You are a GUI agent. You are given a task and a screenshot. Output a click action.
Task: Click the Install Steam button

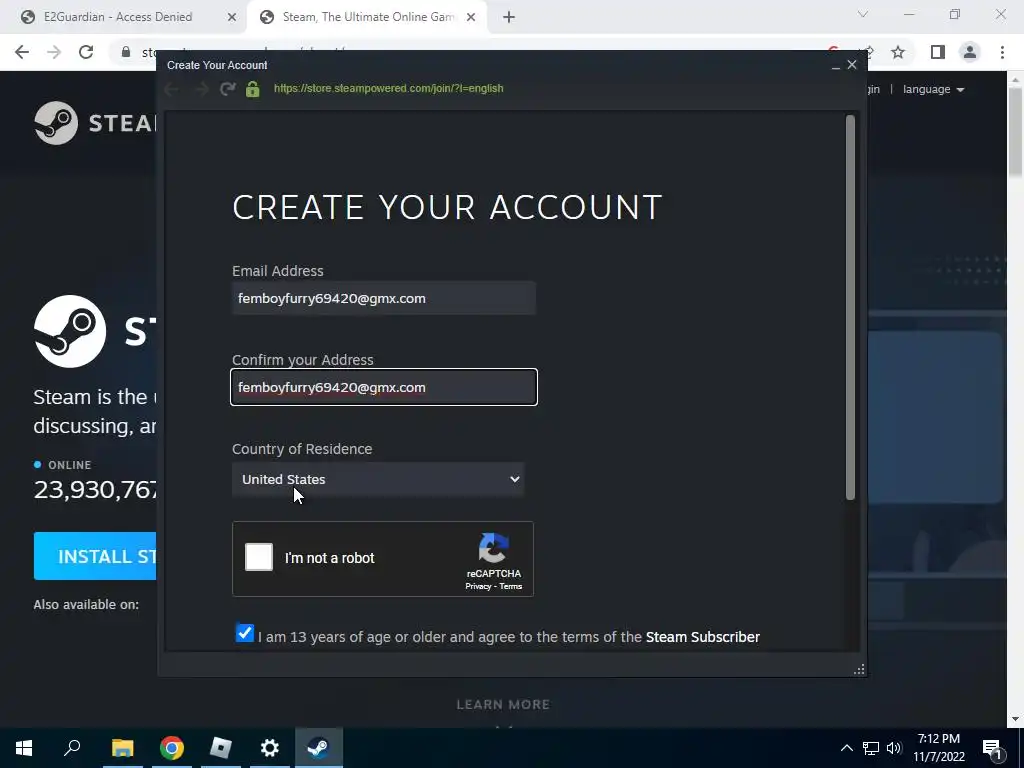(x=95, y=556)
